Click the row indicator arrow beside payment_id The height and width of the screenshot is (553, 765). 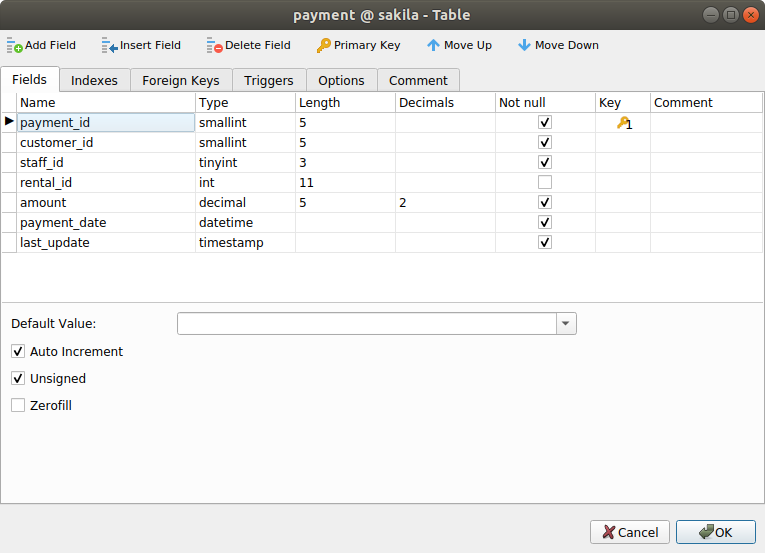coord(9,122)
